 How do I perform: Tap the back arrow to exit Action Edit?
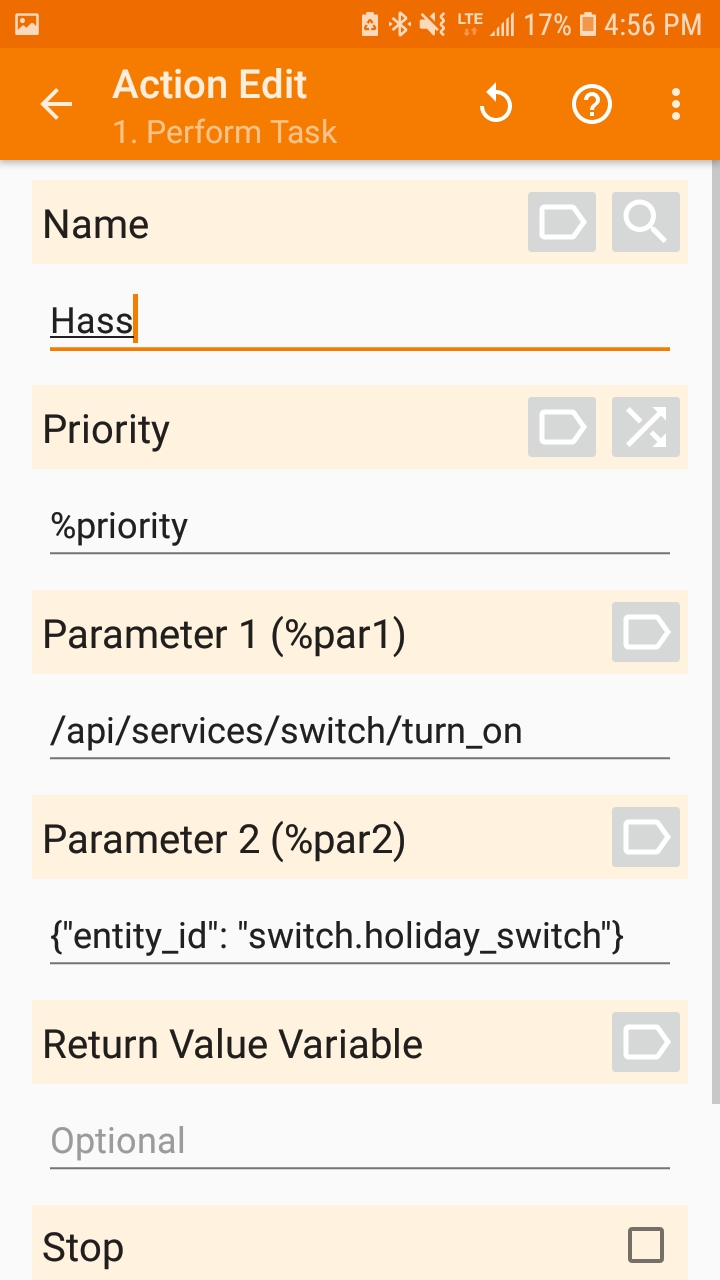tap(56, 103)
